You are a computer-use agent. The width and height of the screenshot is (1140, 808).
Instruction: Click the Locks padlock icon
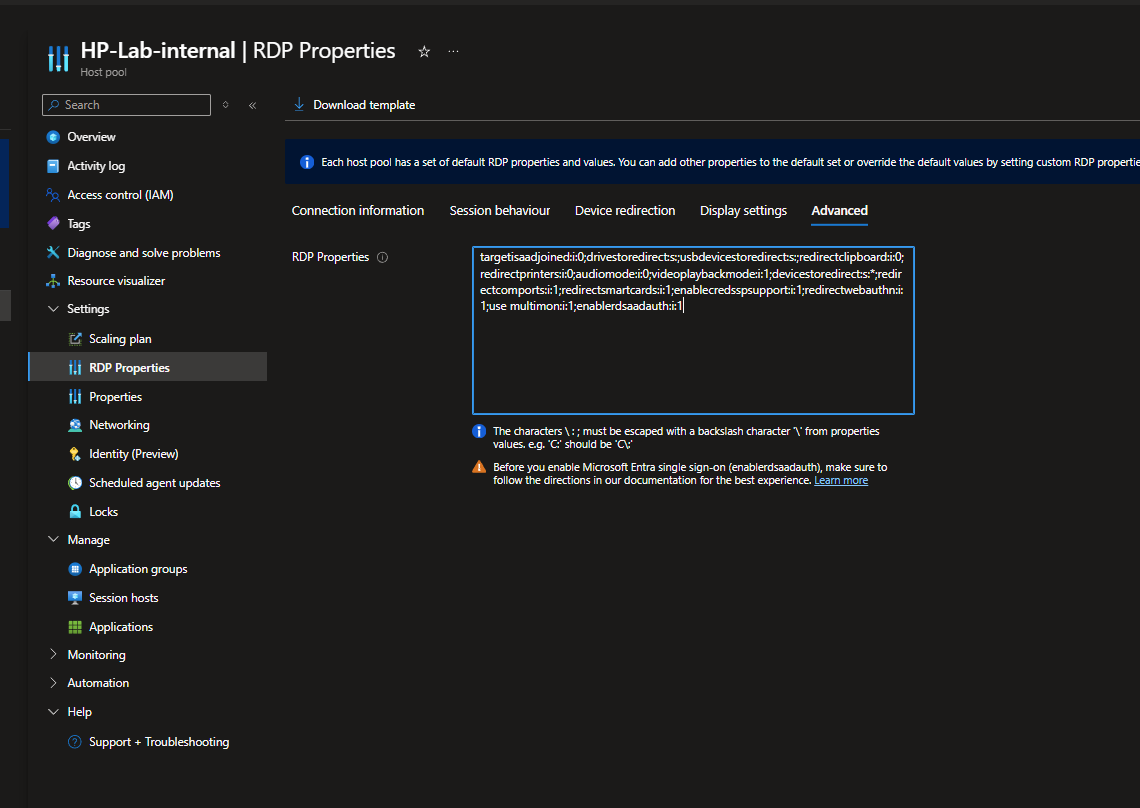coord(75,511)
